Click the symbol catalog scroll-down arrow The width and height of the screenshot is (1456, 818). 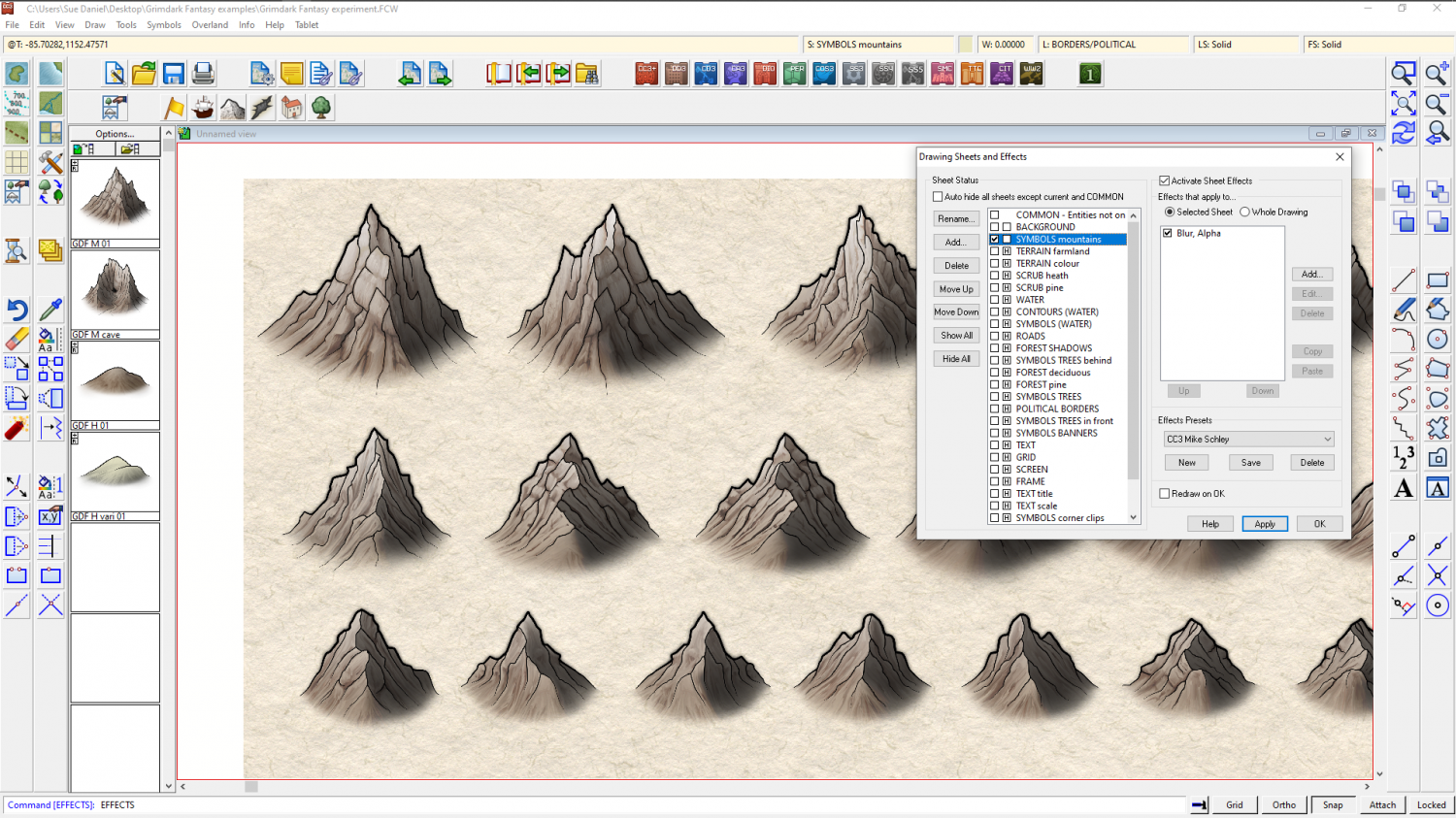pos(169,786)
